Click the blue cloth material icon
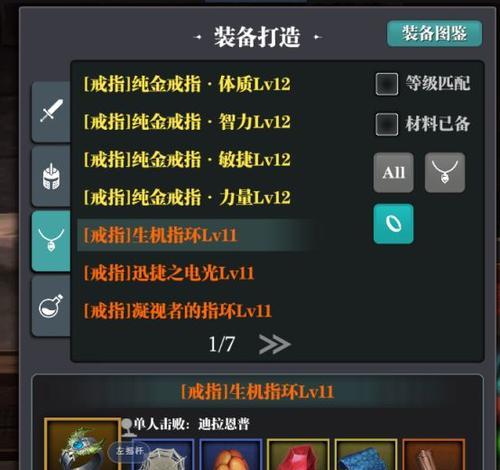The width and height of the screenshot is (500, 470). click(x=366, y=455)
